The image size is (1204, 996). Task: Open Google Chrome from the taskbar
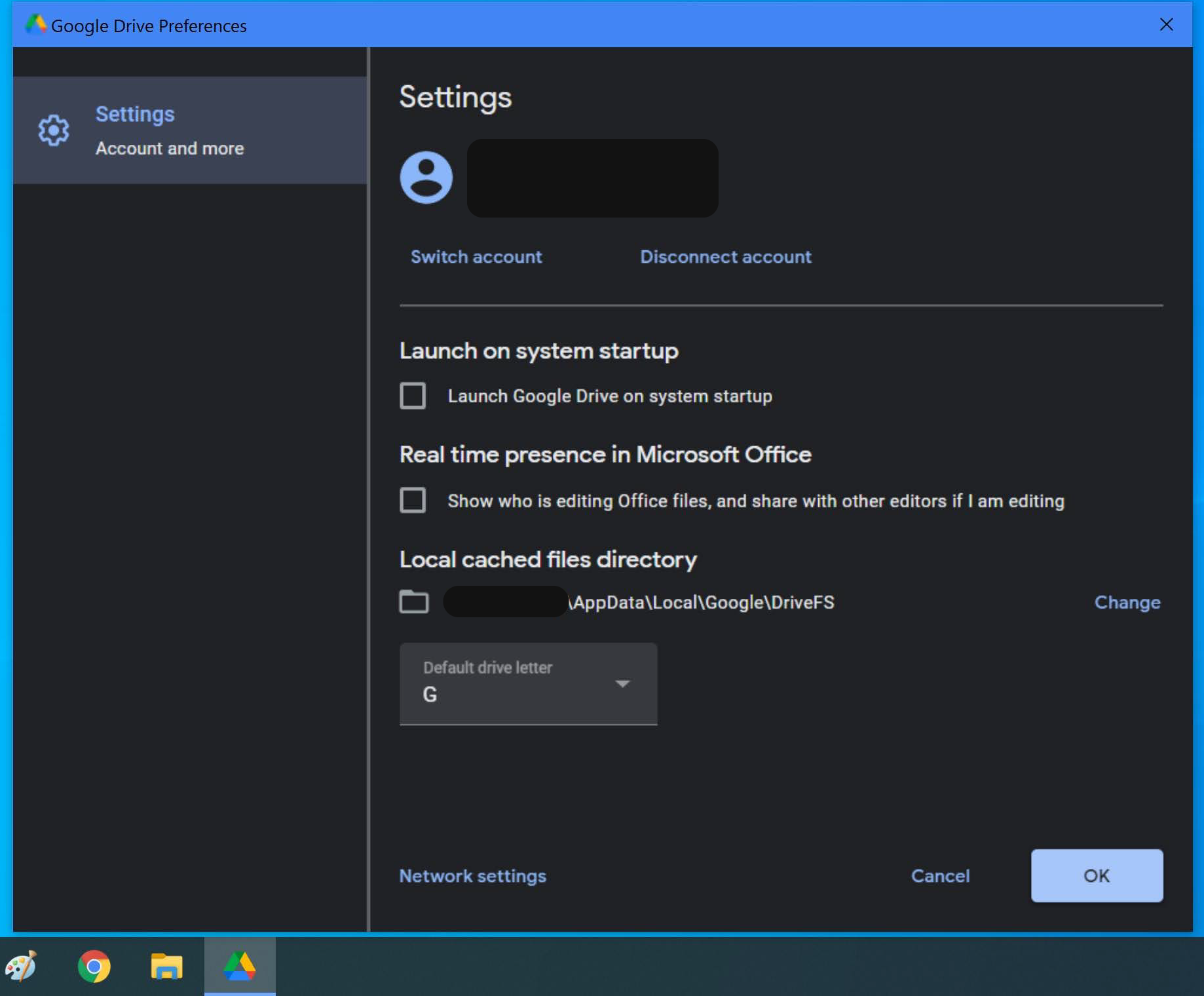pos(94,967)
